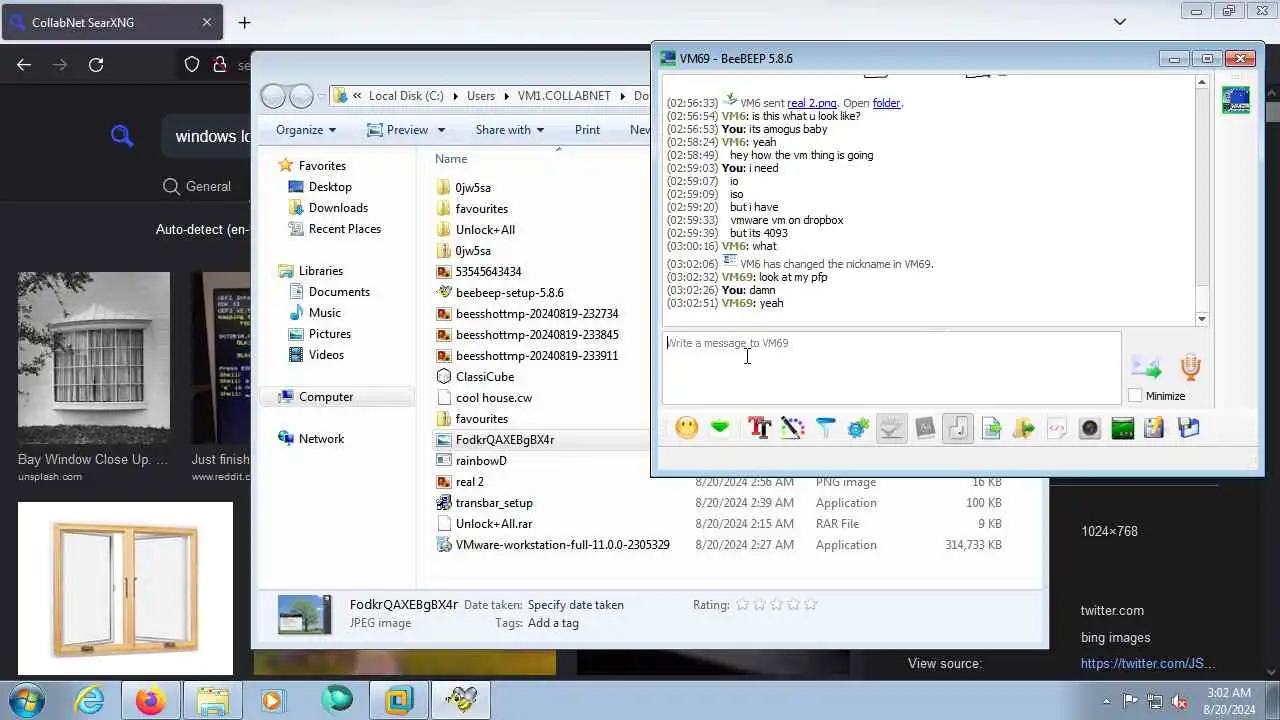Open the real 2.png link in chat
This screenshot has width=1280, height=720.
tap(811, 103)
